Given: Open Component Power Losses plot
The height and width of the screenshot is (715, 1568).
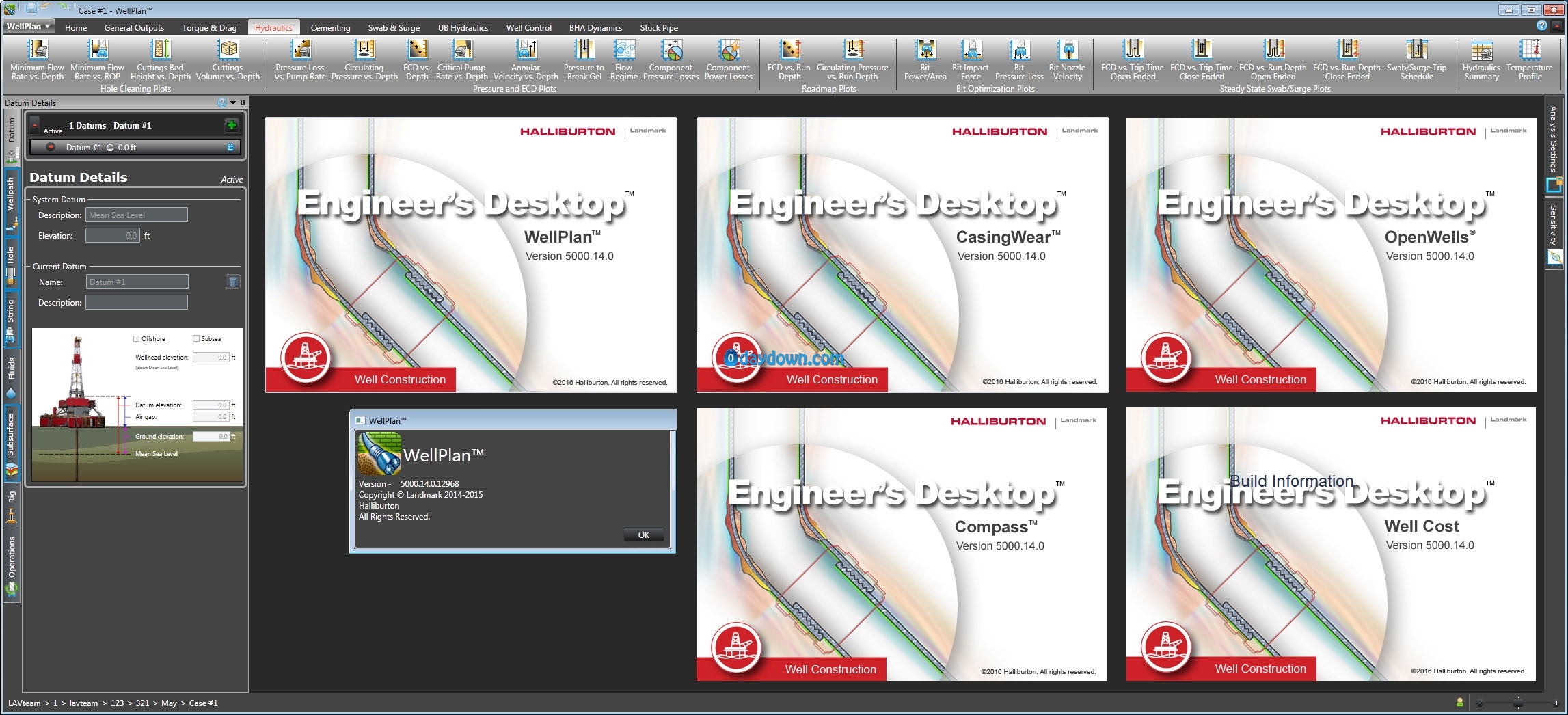Looking at the screenshot, I should click(729, 60).
